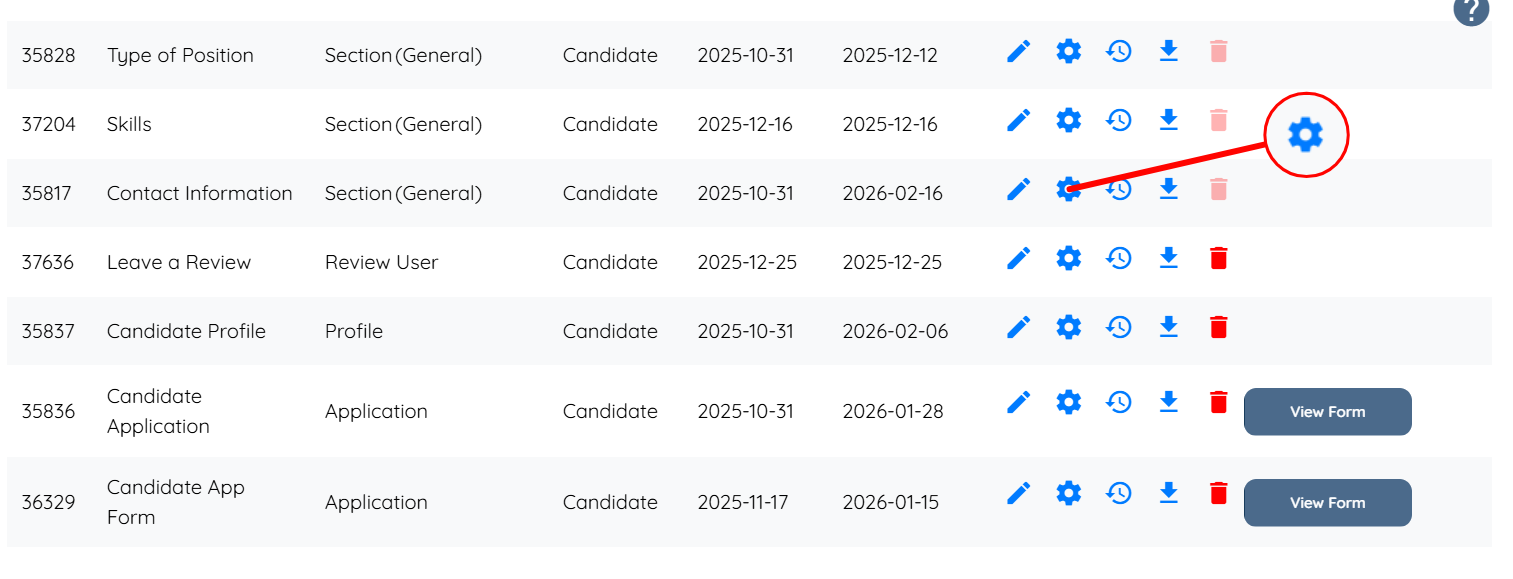Image resolution: width=1513 pixels, height=579 pixels.
Task: Edit the Contact Information section
Action: tap(1018, 189)
